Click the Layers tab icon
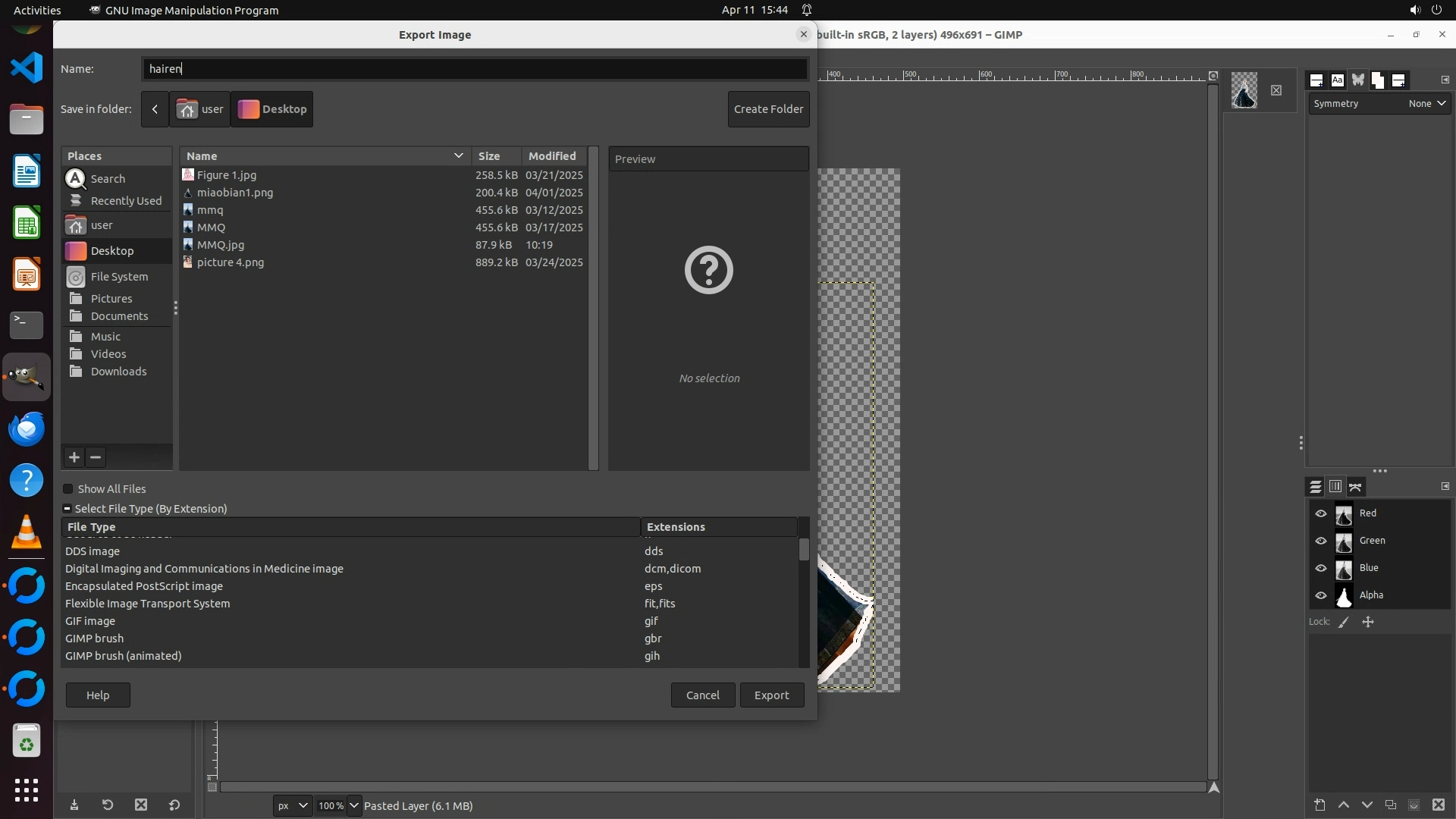 (1316, 487)
